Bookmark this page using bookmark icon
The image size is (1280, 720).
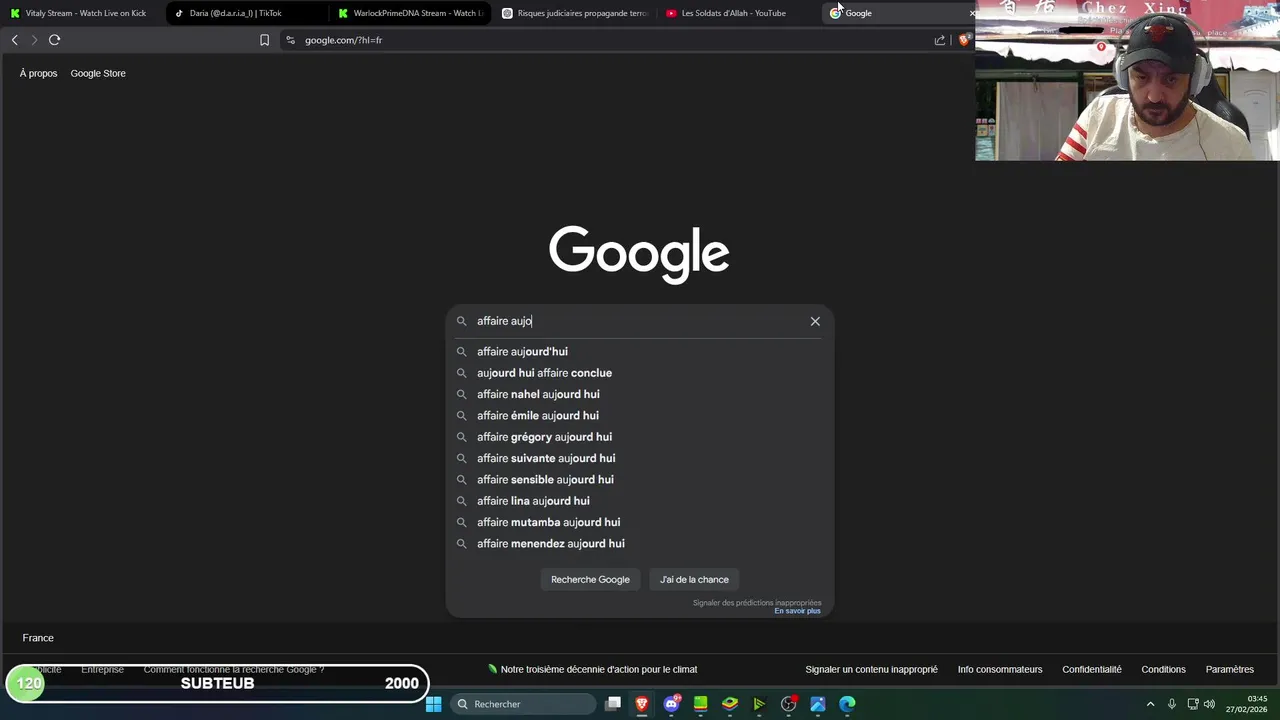pos(264,40)
